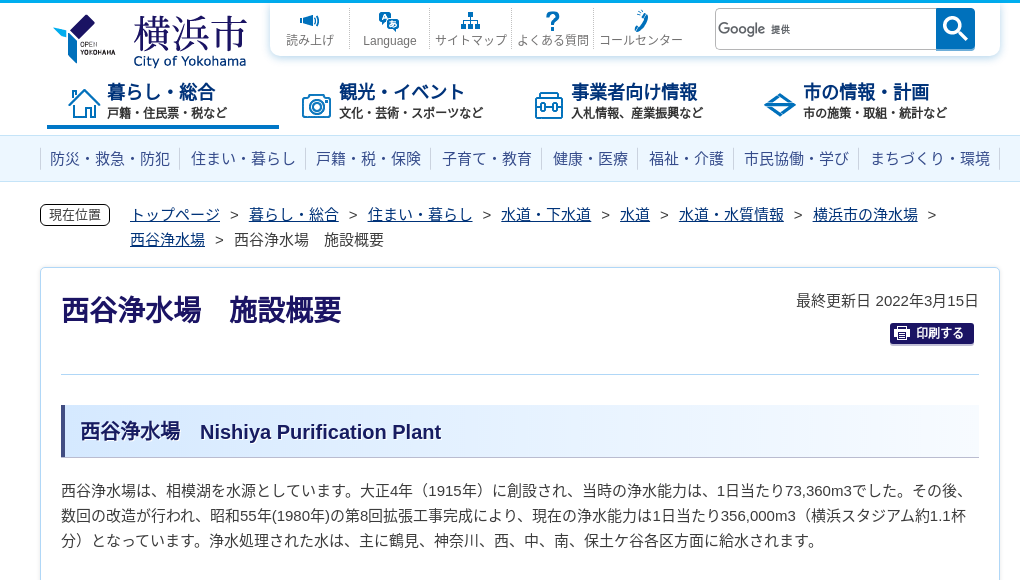Select the 暮らし・総合 main tab
Image resolution: width=1020 pixels, height=580 pixels.
pos(163,101)
